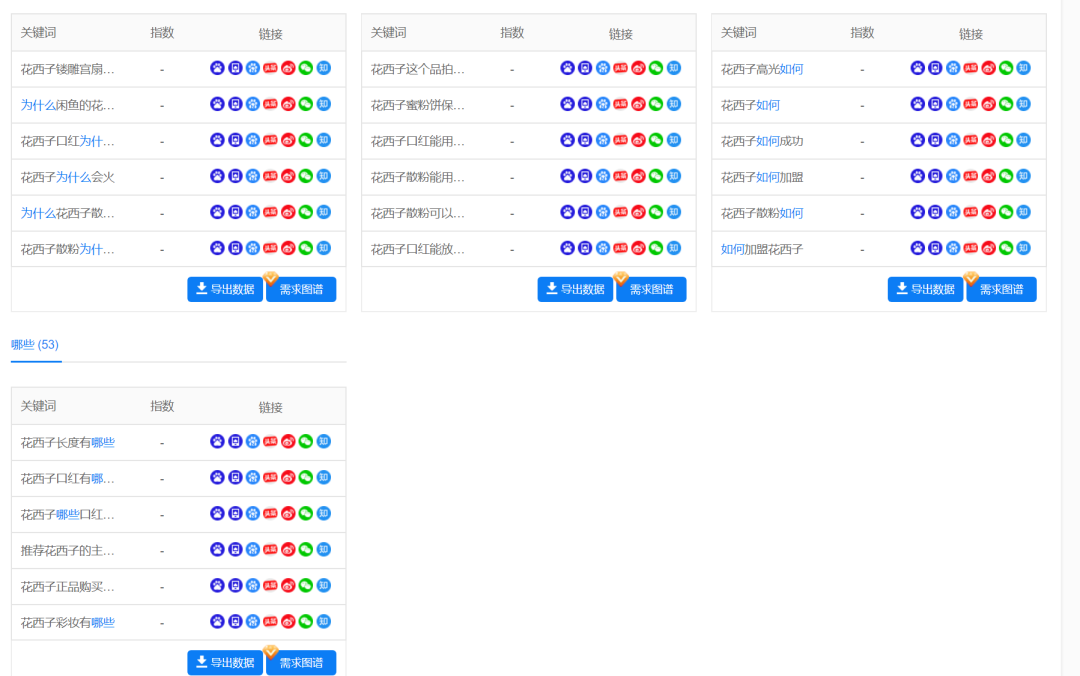The width and height of the screenshot is (1080, 676).
Task: Open Baidu mobile icon for 为什么闲鱼的花… row
Action: [235, 104]
